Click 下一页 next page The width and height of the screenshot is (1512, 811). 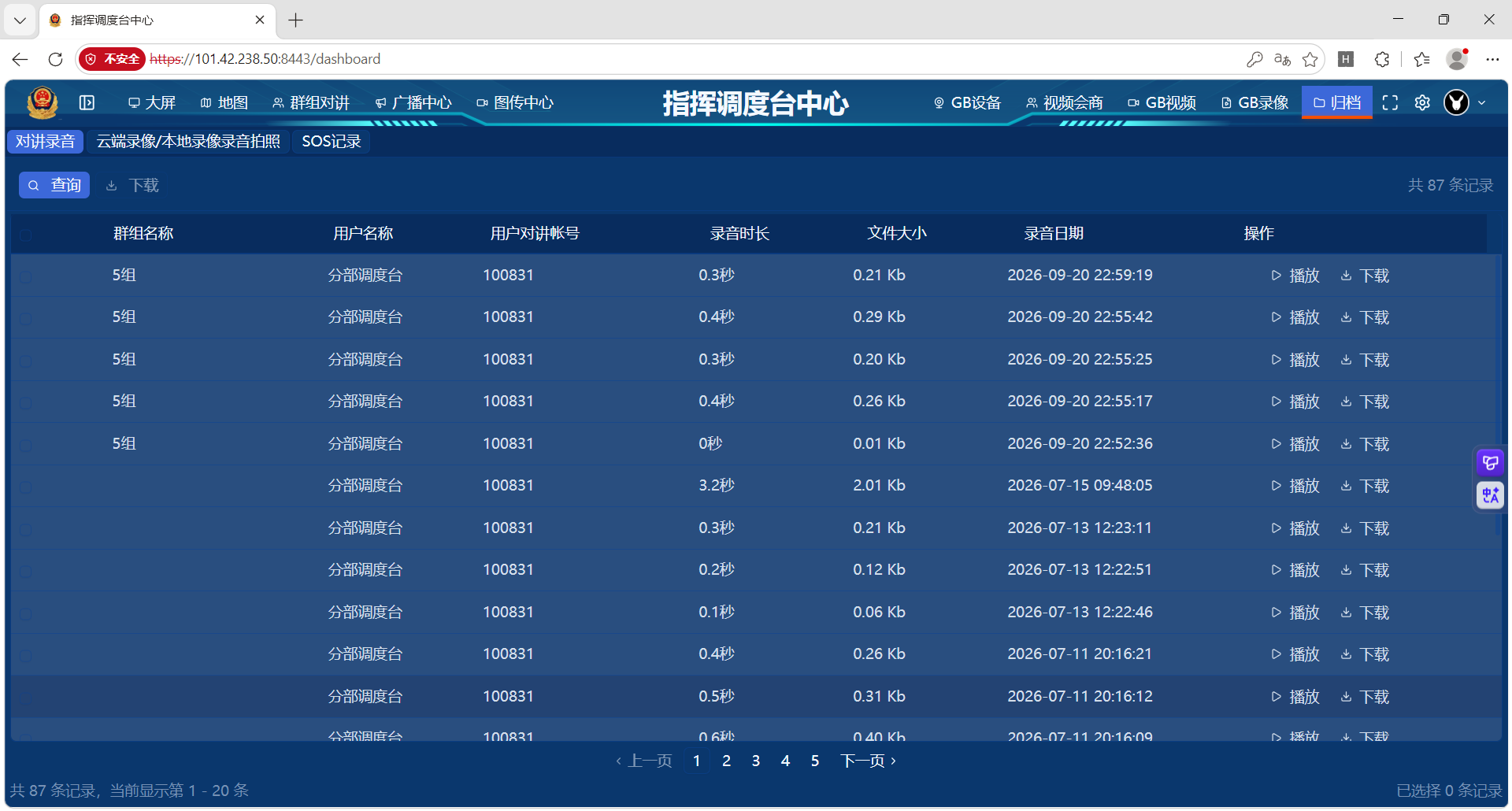pos(868,761)
